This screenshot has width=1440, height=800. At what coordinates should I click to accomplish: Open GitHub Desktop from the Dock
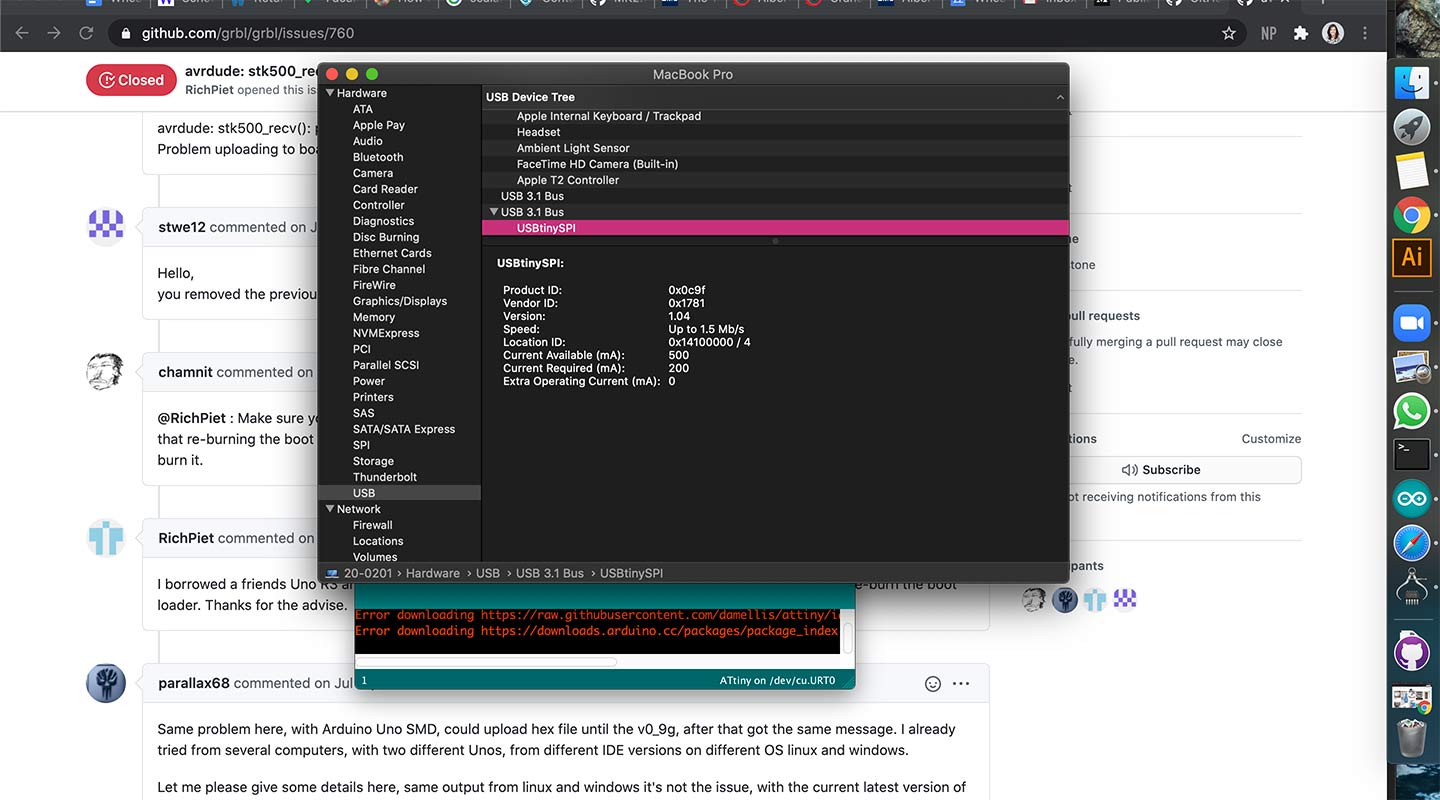(1412, 652)
